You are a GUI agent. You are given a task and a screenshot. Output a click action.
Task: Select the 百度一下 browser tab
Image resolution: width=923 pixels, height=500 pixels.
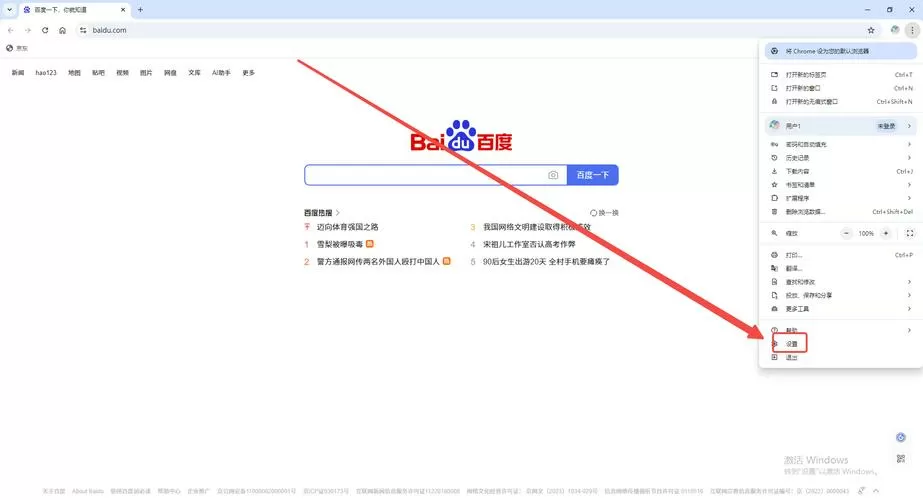(74, 9)
